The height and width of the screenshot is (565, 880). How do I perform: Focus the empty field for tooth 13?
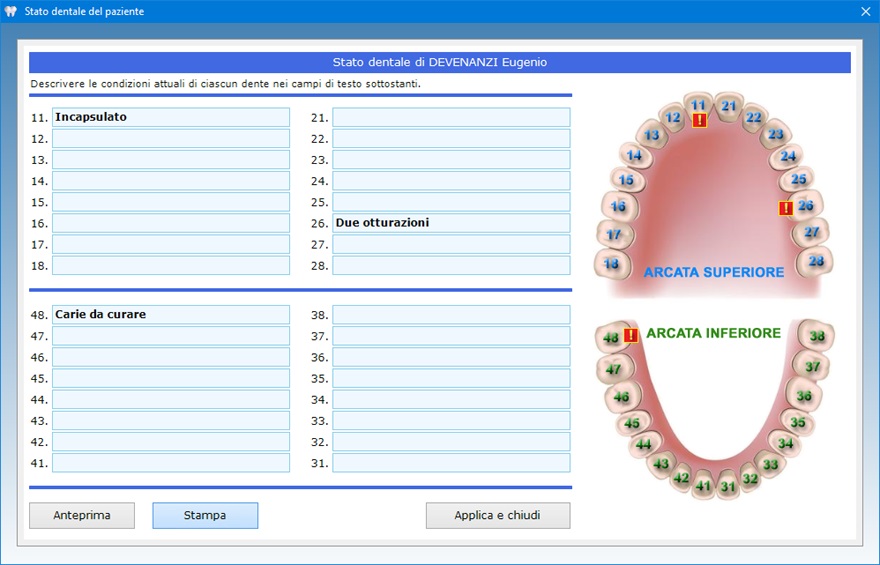[x=171, y=159]
